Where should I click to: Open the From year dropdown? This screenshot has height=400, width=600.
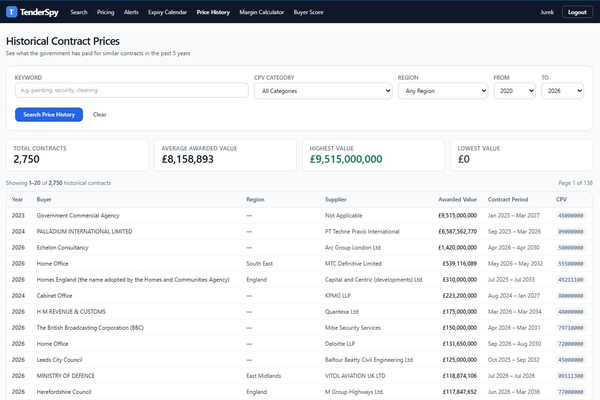[515, 91]
